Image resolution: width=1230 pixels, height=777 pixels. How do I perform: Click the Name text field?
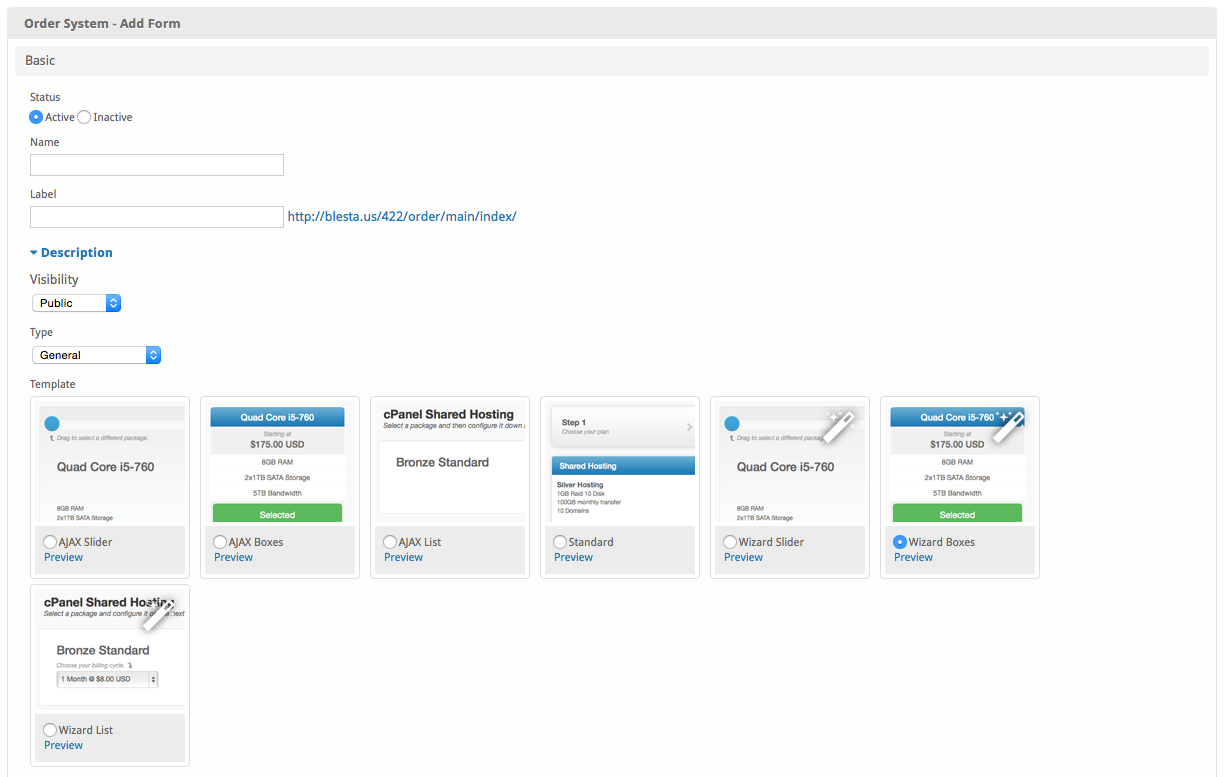coord(157,165)
